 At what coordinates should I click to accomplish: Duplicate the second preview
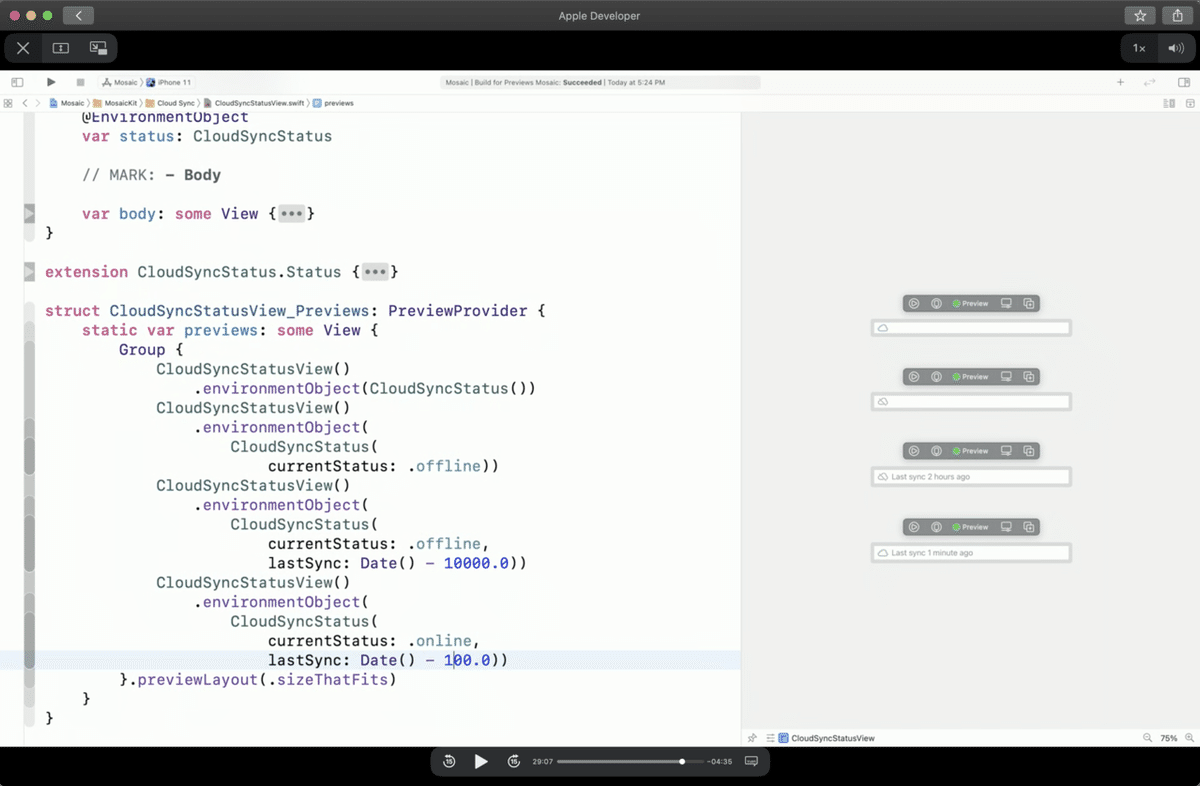1028,377
